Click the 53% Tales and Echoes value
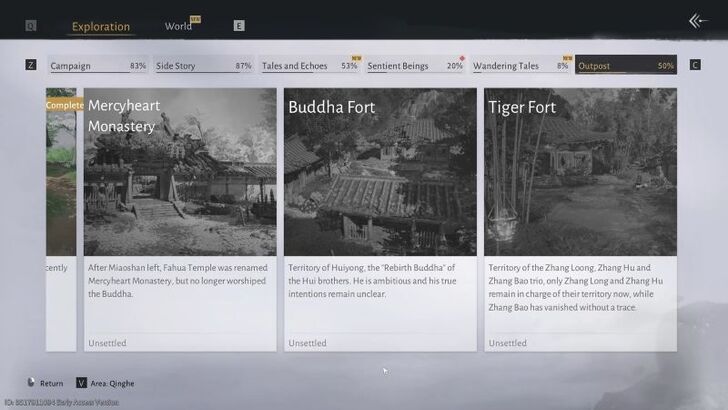Screen dimensions: 728x410 (349, 66)
